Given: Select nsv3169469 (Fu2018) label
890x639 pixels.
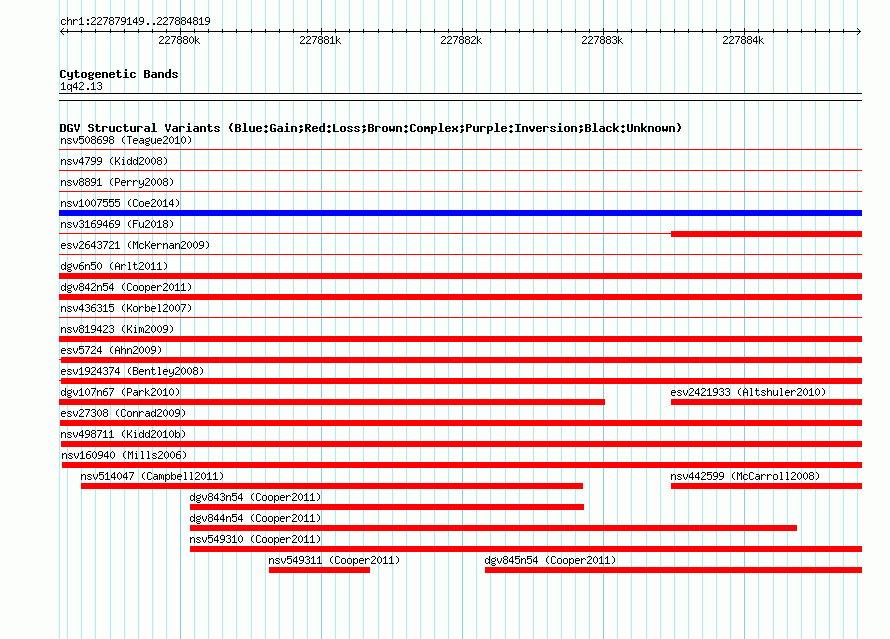Looking at the screenshot, I should point(117,224).
